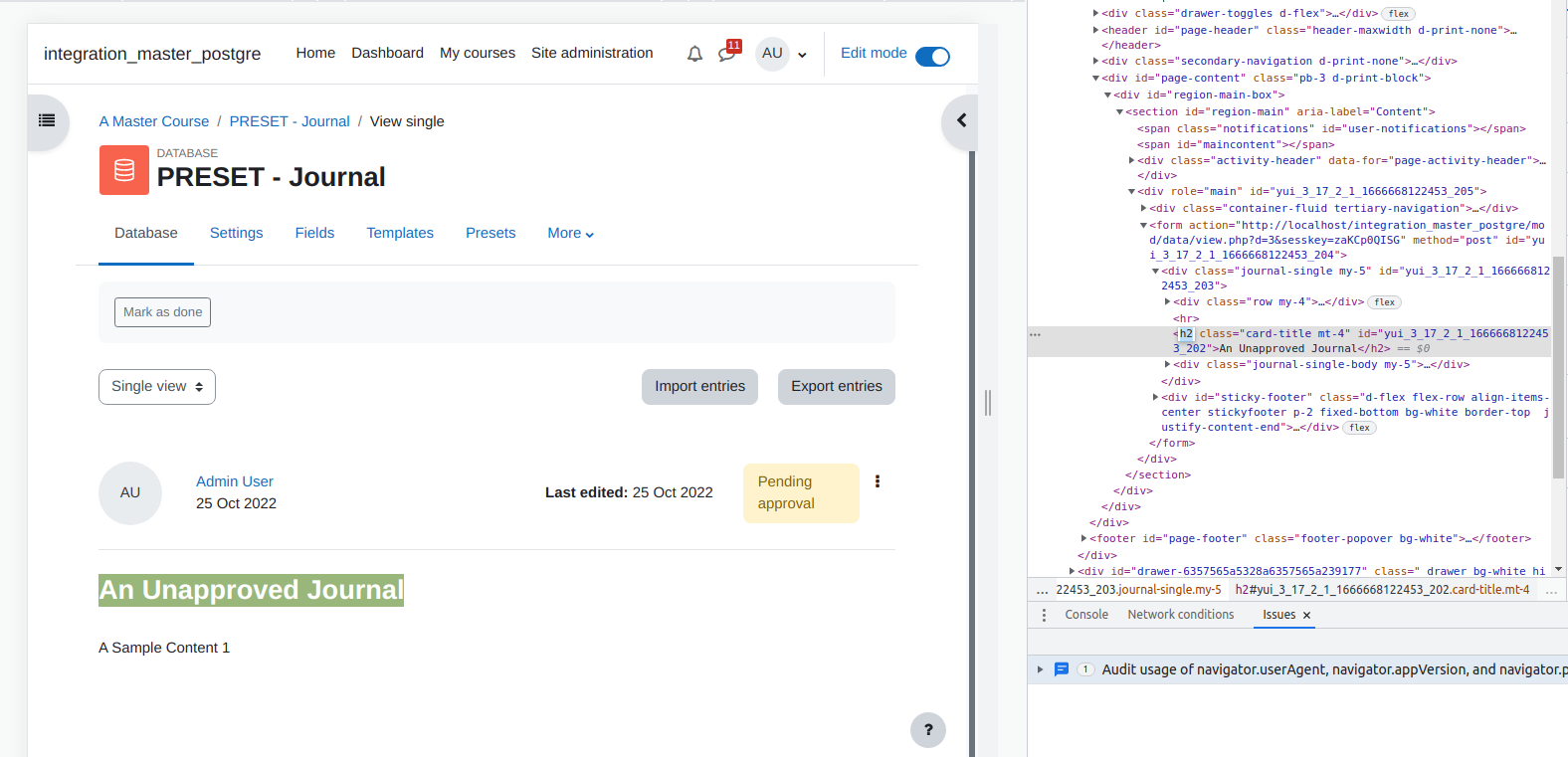Open A Master Course breadcrumb link

click(154, 121)
